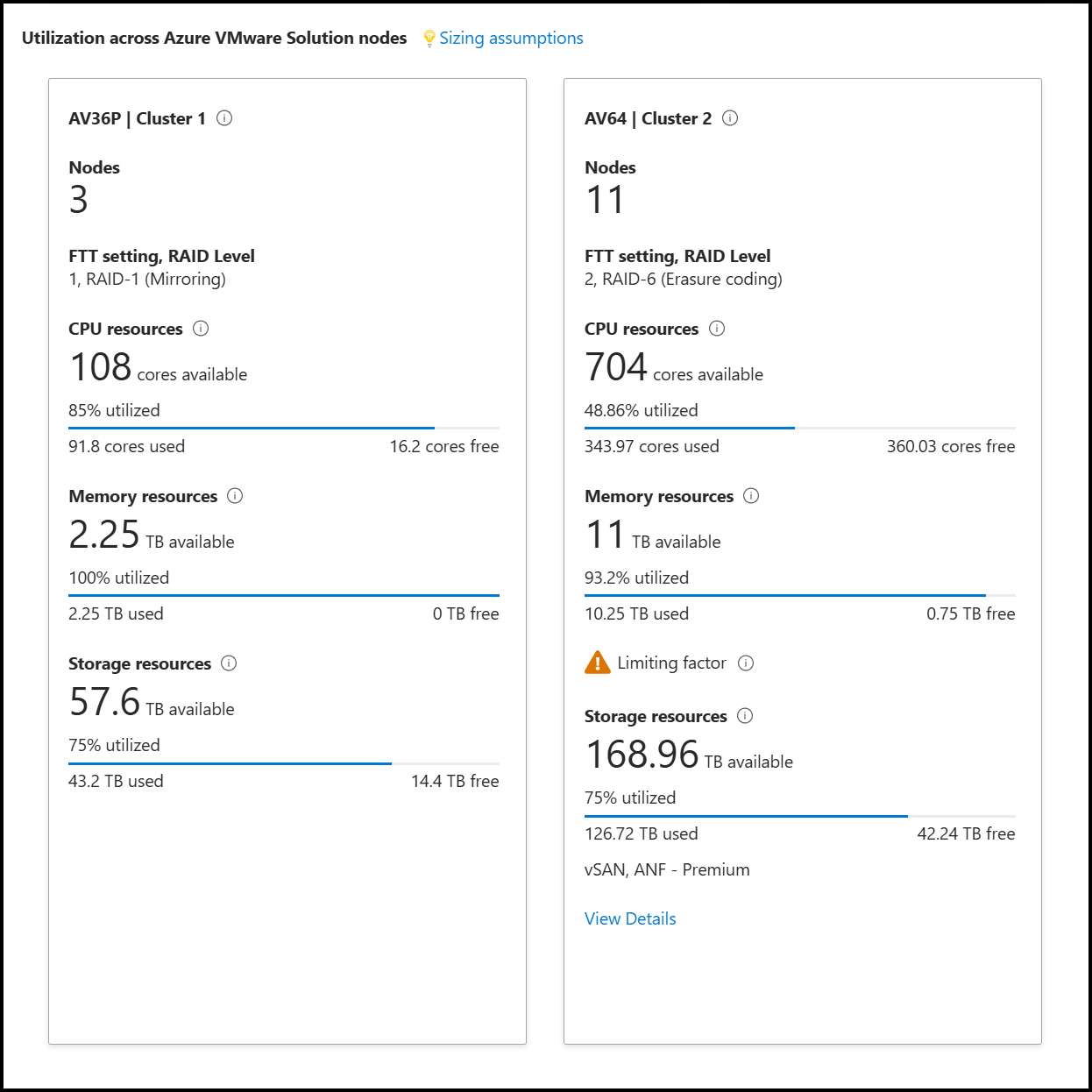The image size is (1092, 1092).
Task: Click the '168.96 TB available' figure
Action: pos(689,755)
